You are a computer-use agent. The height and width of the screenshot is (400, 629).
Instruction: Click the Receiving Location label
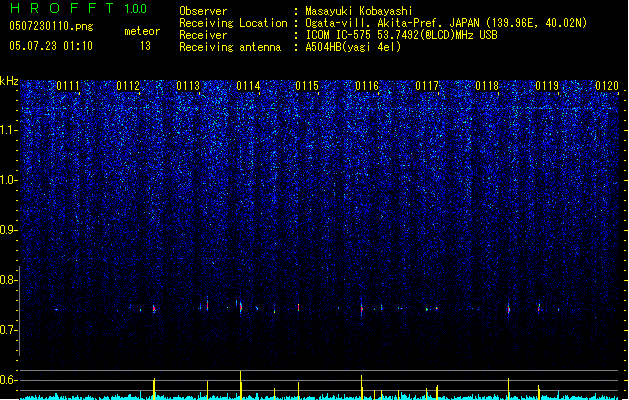pyautogui.click(x=233, y=23)
